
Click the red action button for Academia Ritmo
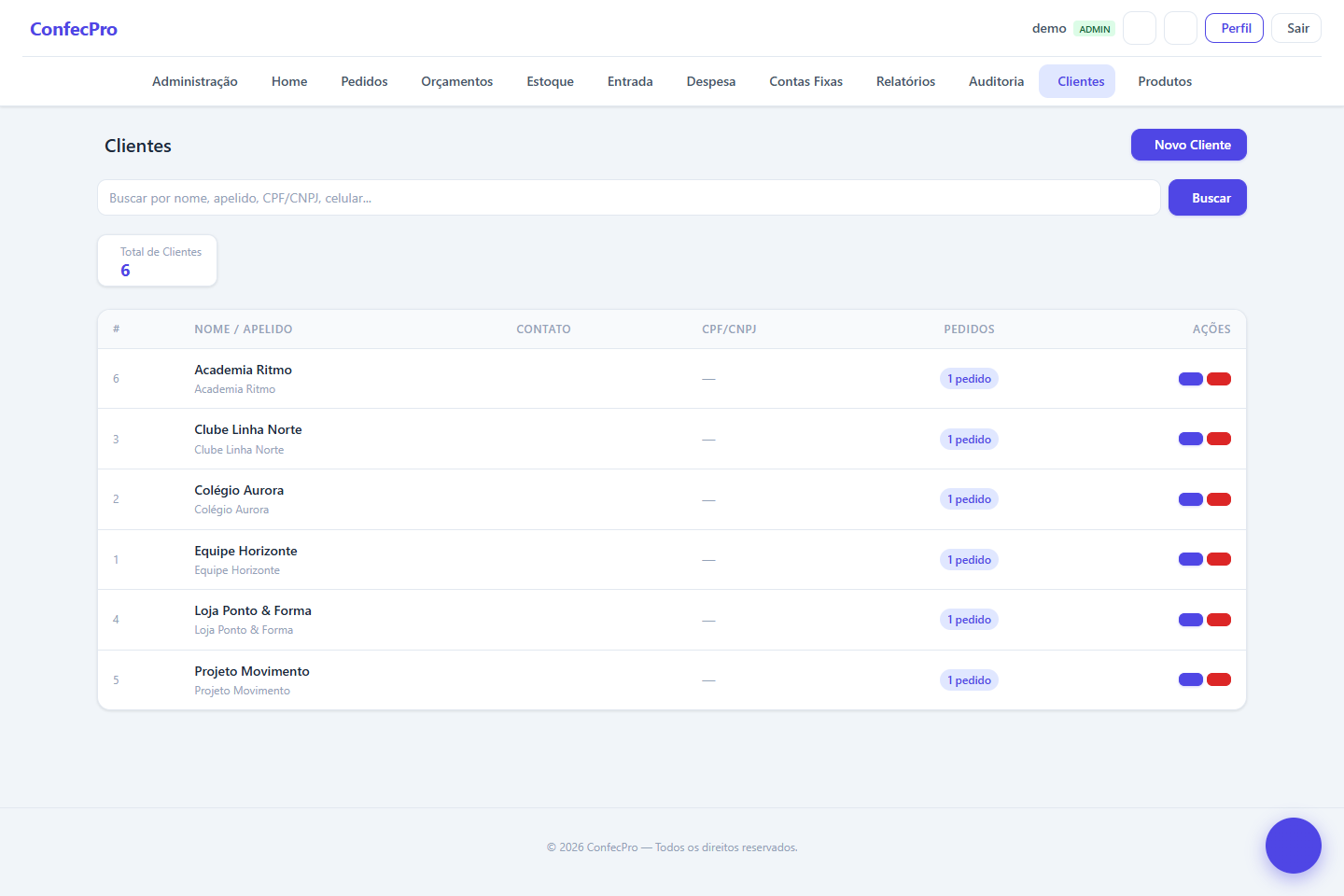click(1219, 379)
